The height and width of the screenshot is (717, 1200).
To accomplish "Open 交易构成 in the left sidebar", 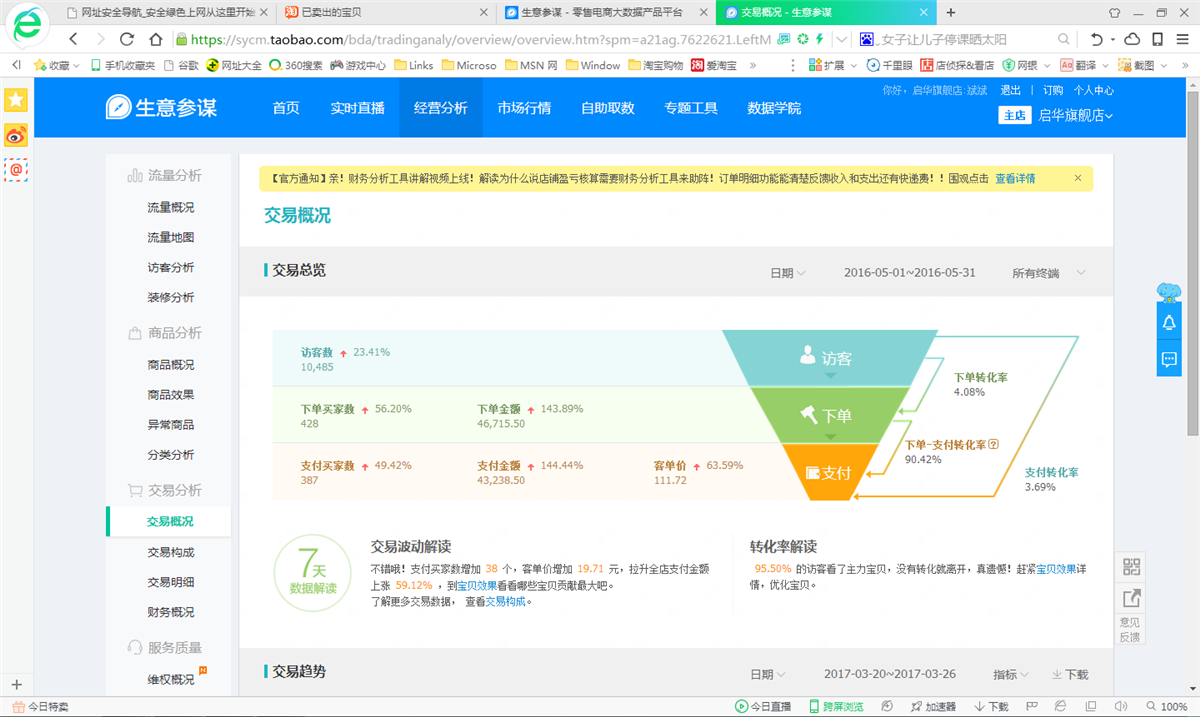I will [170, 552].
